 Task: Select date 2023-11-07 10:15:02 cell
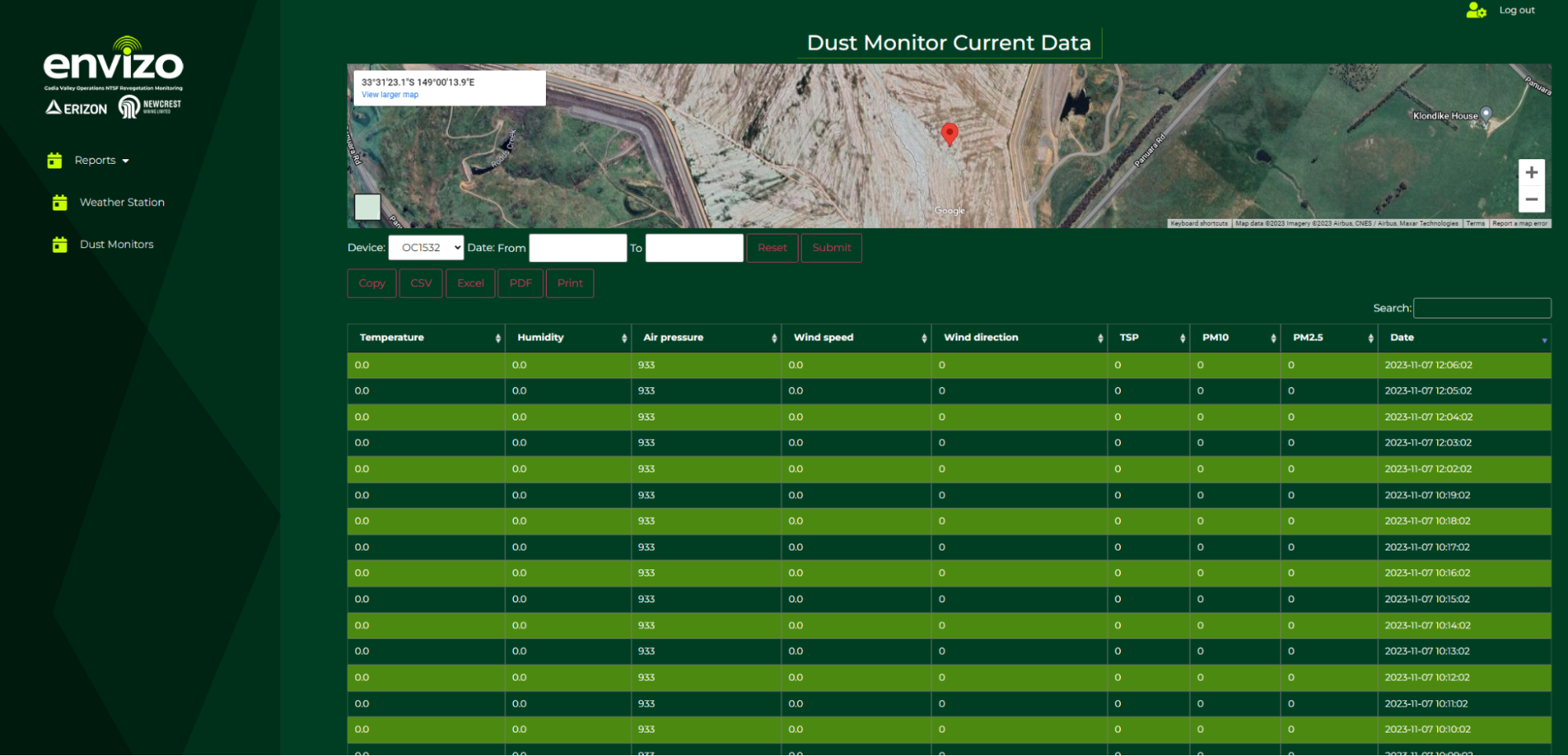pyautogui.click(x=1464, y=599)
